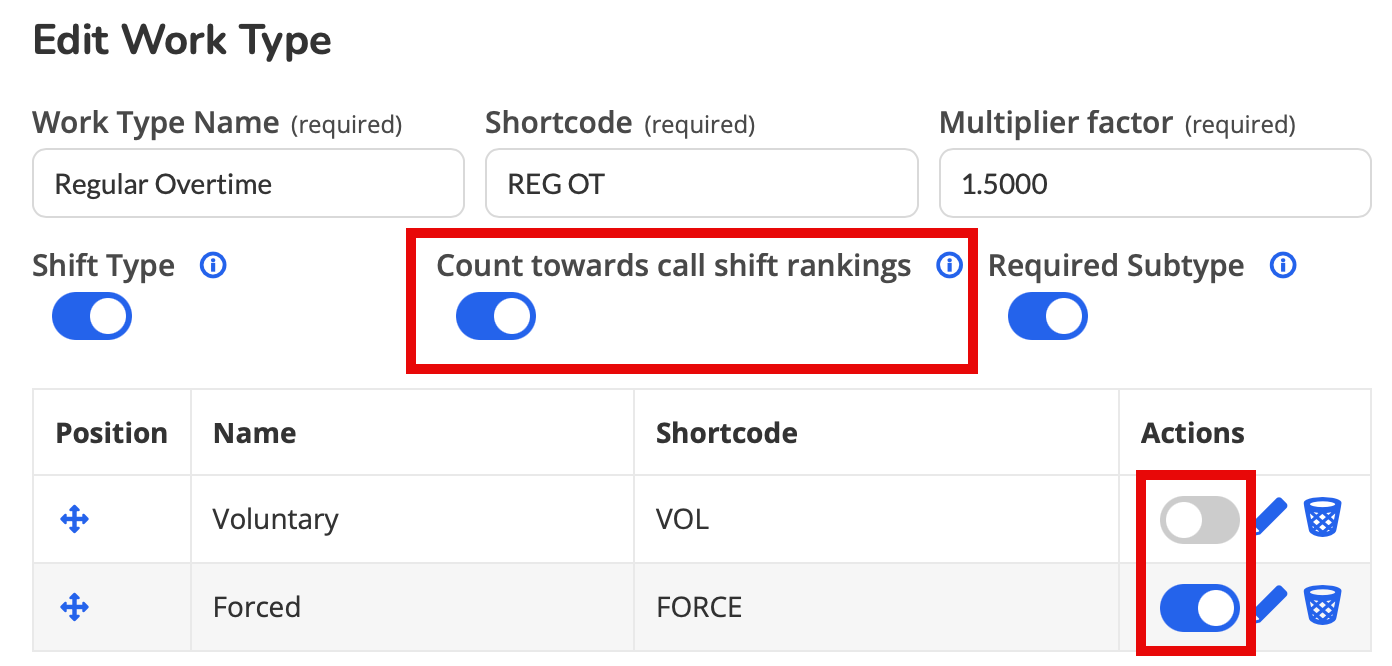Viewport: 1392px width, 666px height.
Task: Click the reorder handle for Forced row
Action: pyautogui.click(x=75, y=607)
